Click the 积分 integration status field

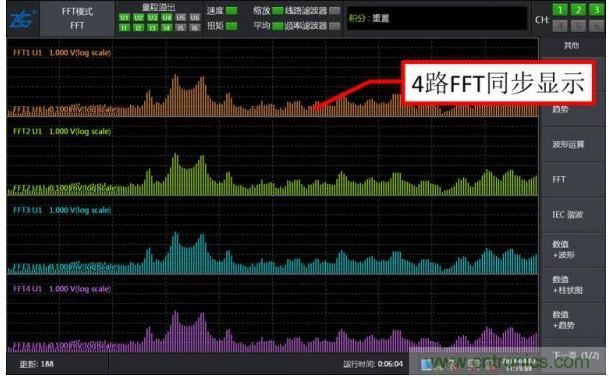pos(437,18)
